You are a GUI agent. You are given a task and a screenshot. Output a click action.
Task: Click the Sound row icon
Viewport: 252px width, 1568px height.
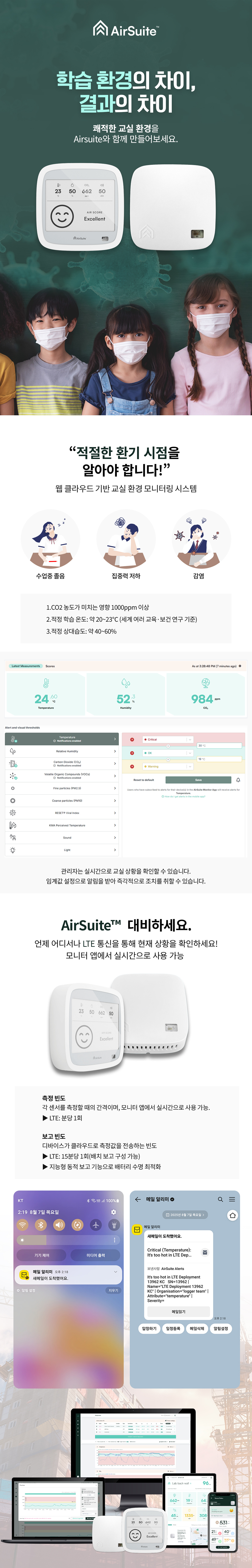point(13,837)
